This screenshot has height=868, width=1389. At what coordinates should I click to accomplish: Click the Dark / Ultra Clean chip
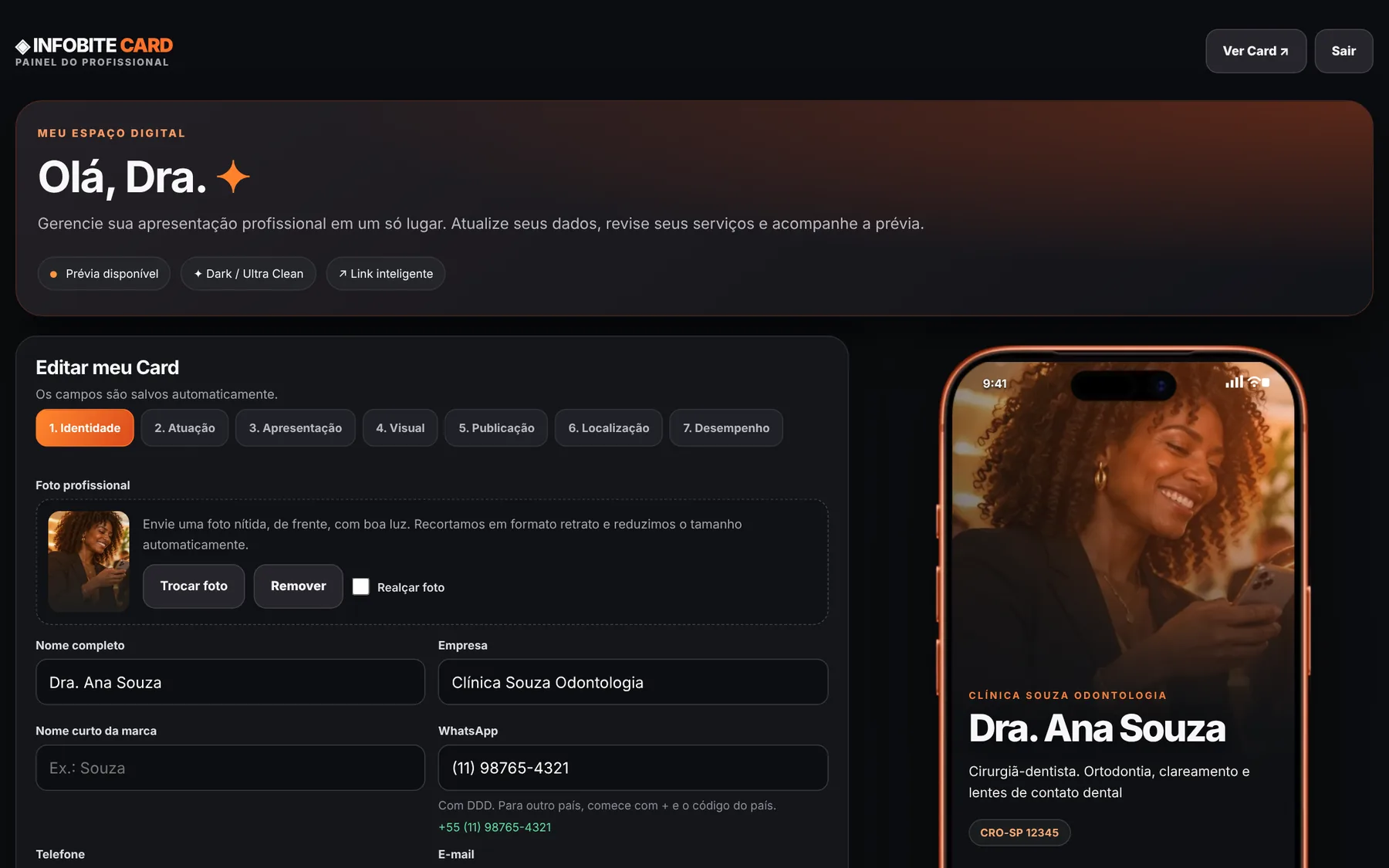point(248,274)
